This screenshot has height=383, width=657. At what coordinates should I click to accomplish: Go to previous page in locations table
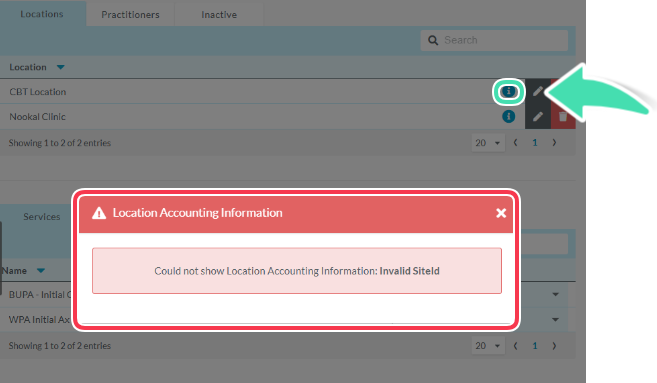[515, 143]
